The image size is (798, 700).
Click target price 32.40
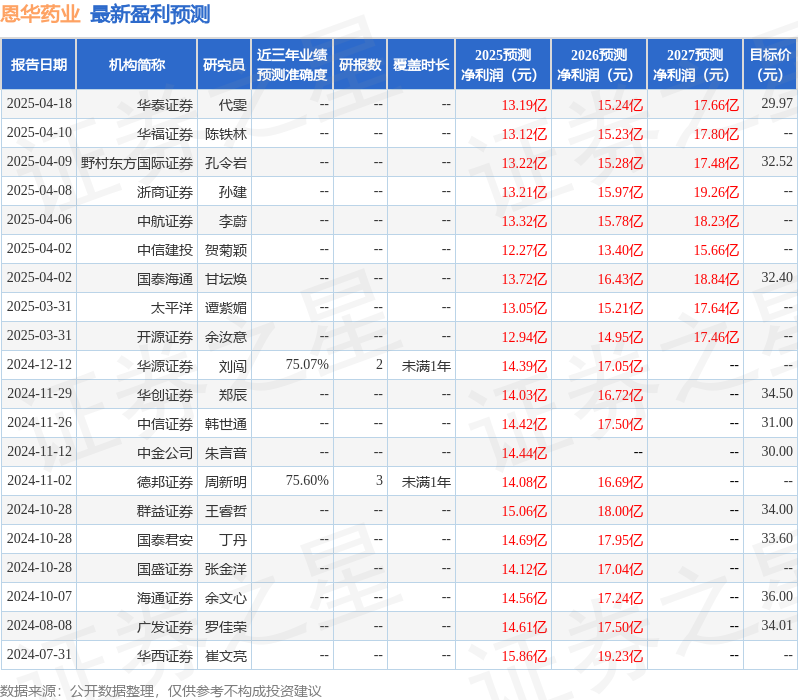tap(777, 278)
